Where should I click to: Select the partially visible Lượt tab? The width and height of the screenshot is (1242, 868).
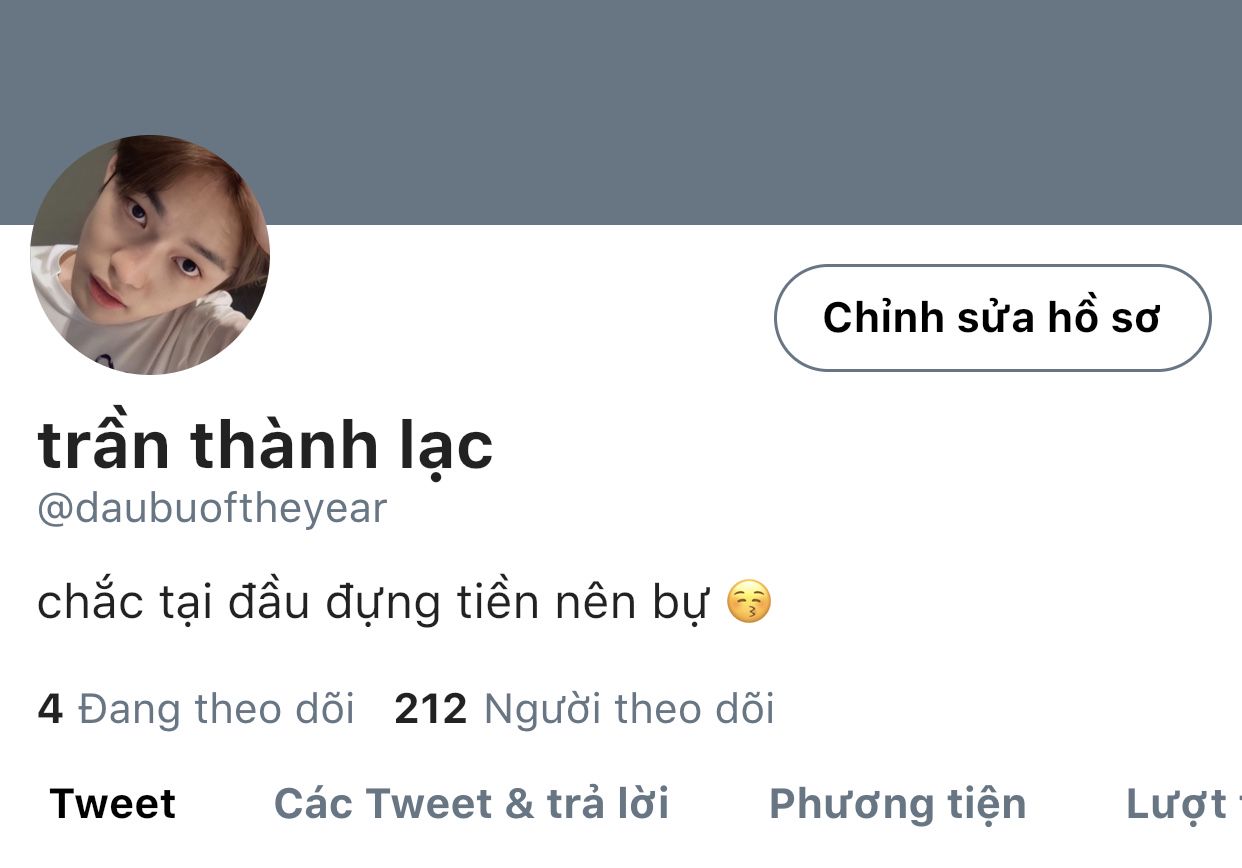(x=1180, y=804)
